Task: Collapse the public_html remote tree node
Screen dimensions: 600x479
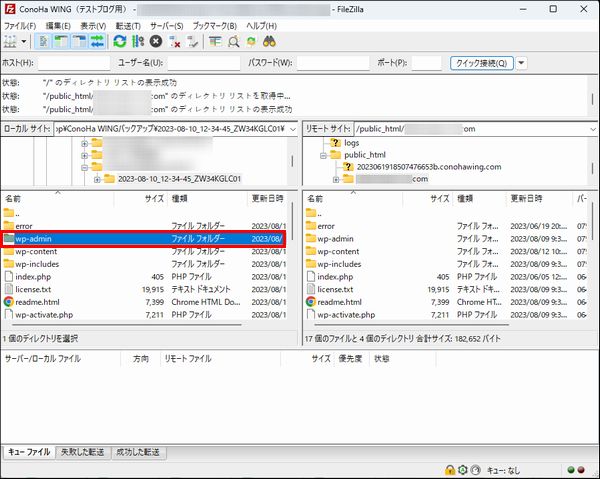Action: (323, 155)
